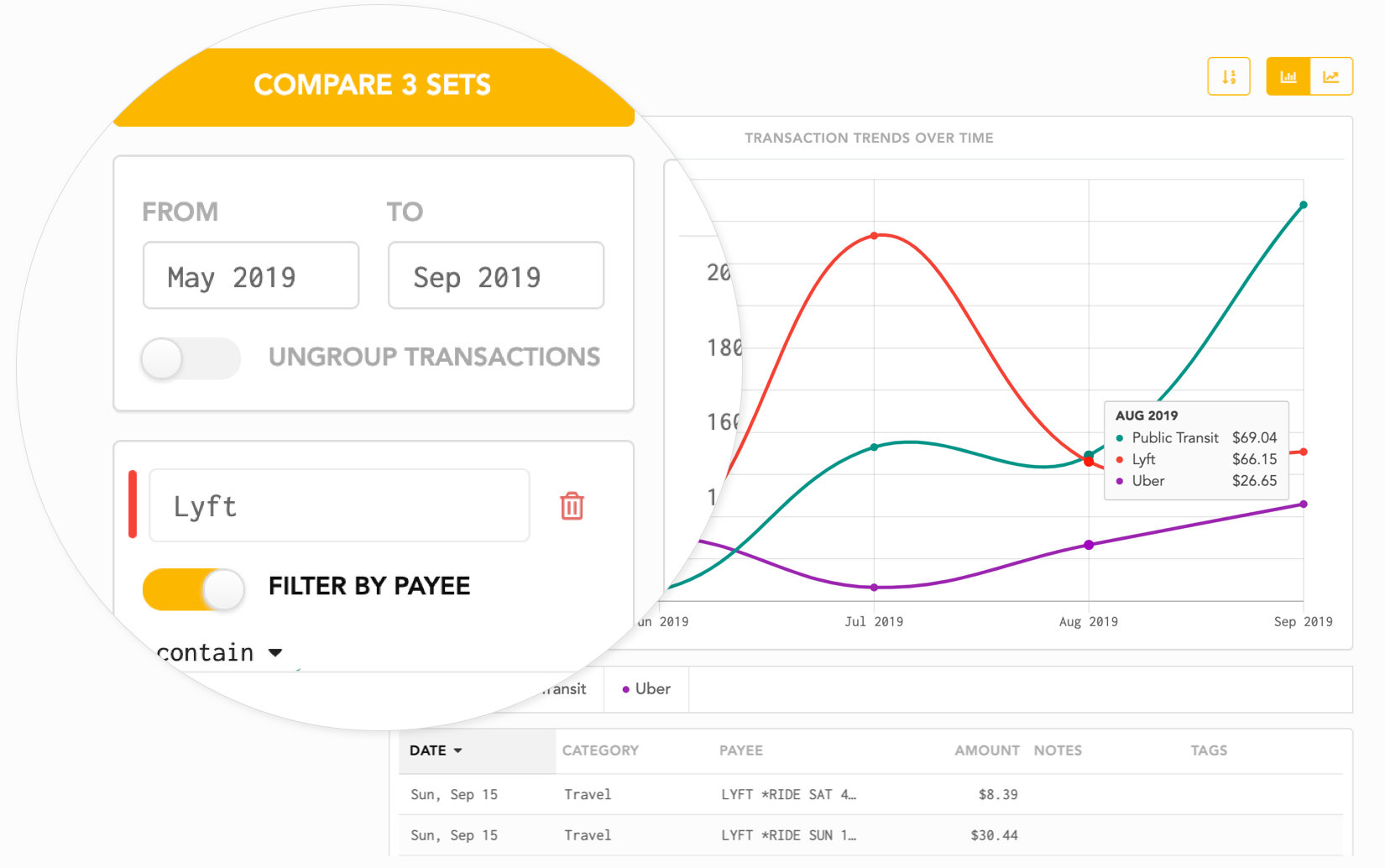The image size is (1385, 868).
Task: Open the sort order icon button
Action: [x=1229, y=76]
